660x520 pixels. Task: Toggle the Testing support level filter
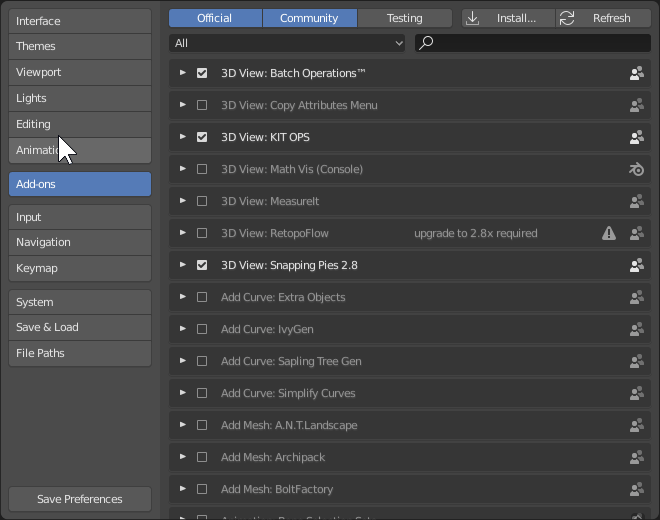[405, 18]
